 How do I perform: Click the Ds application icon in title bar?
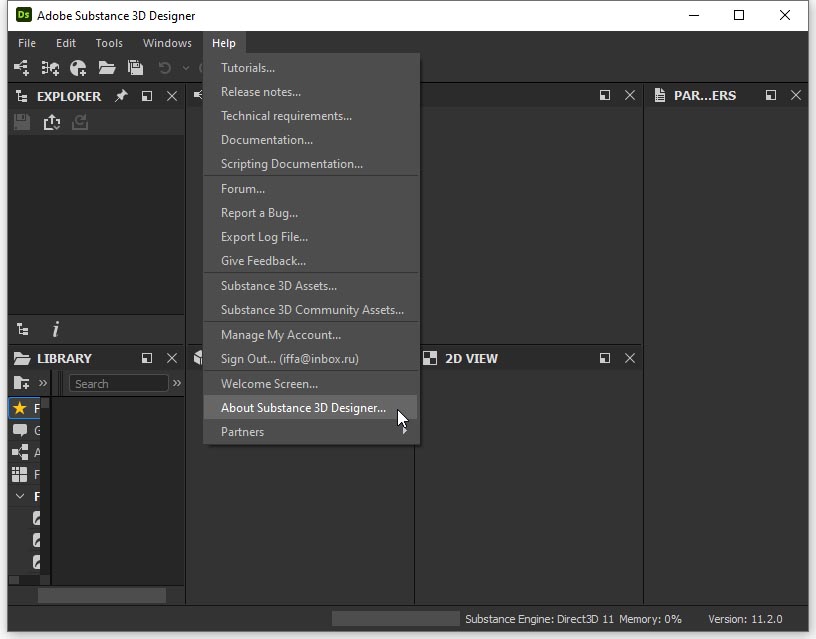pos(23,15)
